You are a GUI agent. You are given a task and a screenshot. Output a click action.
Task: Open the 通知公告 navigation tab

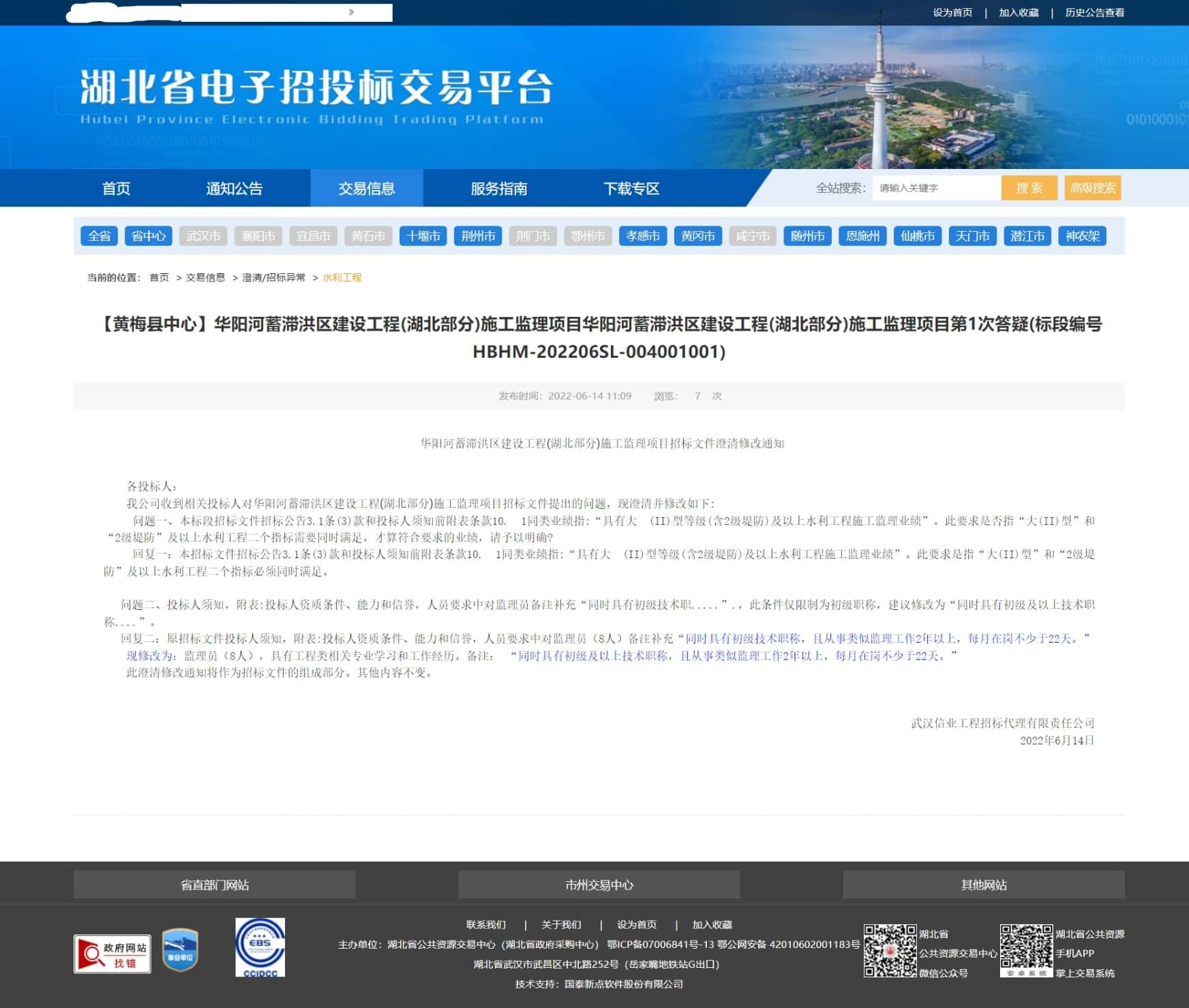(x=234, y=188)
